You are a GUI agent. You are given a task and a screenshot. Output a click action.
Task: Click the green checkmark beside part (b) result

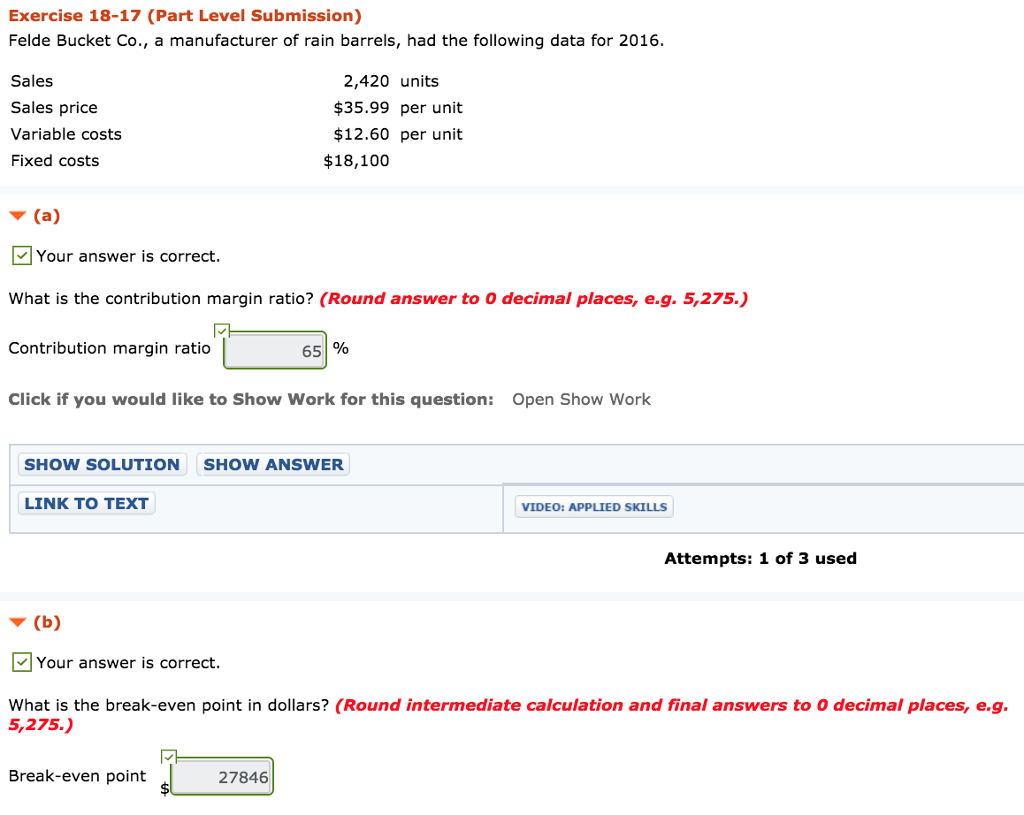click(x=21, y=663)
